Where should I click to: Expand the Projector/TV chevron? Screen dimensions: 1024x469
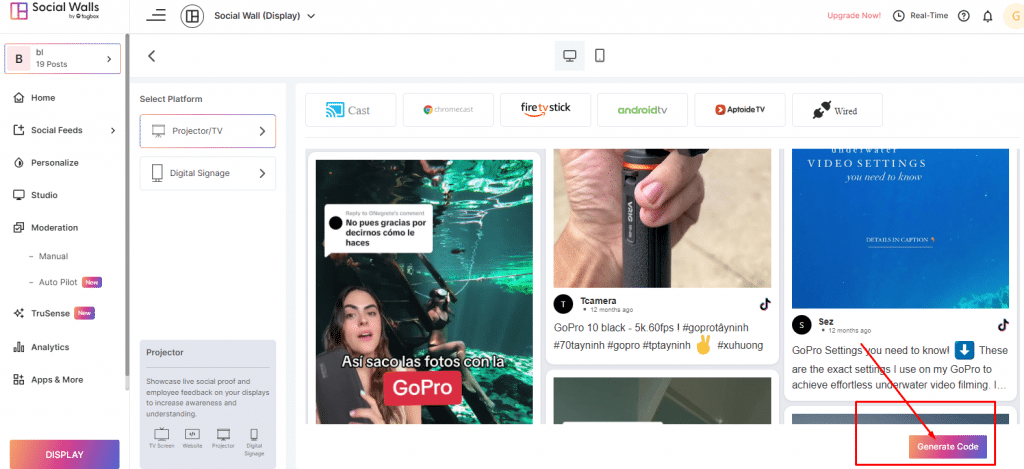point(263,131)
